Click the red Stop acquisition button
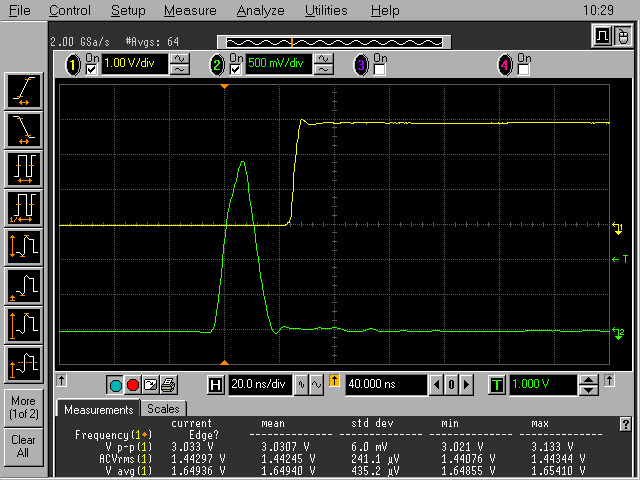The height and width of the screenshot is (480, 640). click(133, 385)
